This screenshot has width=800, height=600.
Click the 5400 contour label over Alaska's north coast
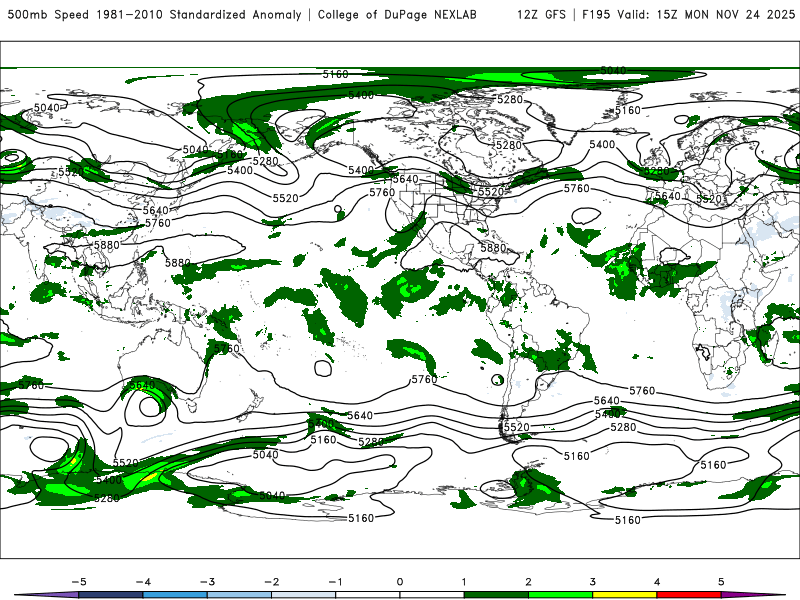[361, 95]
